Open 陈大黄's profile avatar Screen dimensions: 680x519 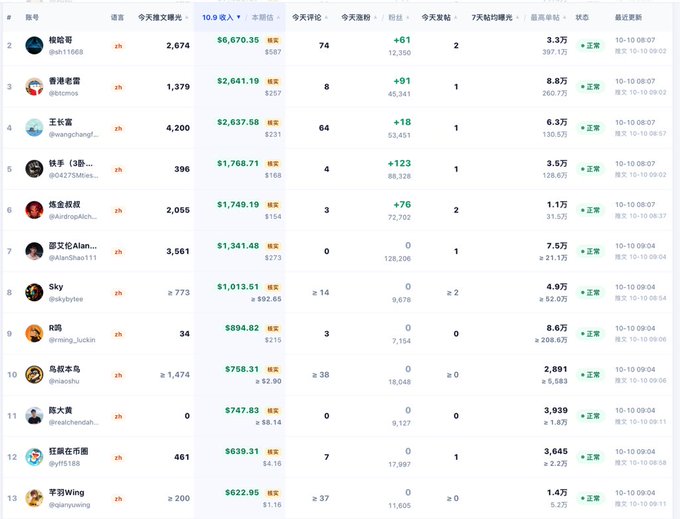coord(34,416)
